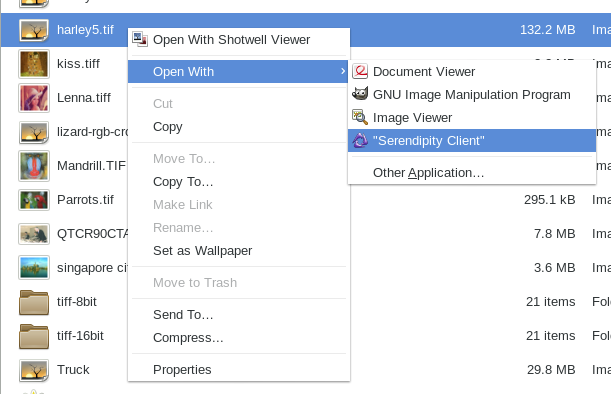Click 21 items in tiff-8bit row
The image size is (611, 394).
click(x=551, y=302)
